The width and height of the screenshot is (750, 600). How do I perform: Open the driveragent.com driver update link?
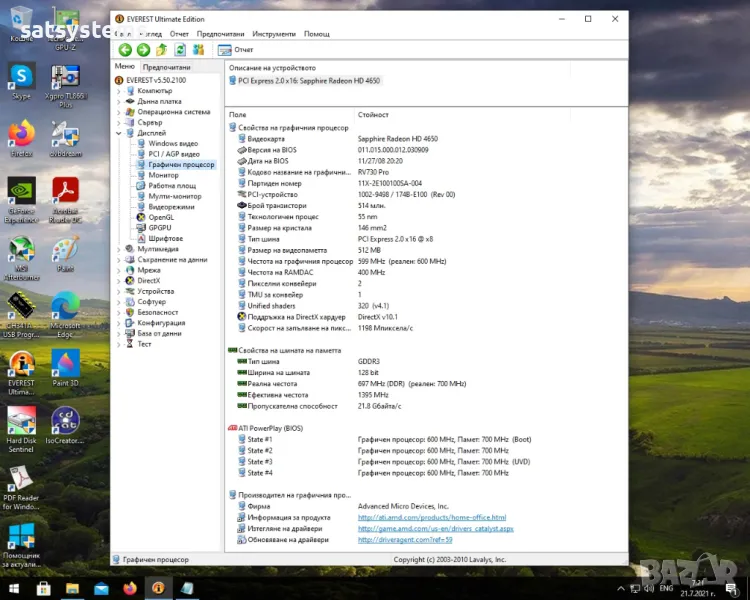405,539
